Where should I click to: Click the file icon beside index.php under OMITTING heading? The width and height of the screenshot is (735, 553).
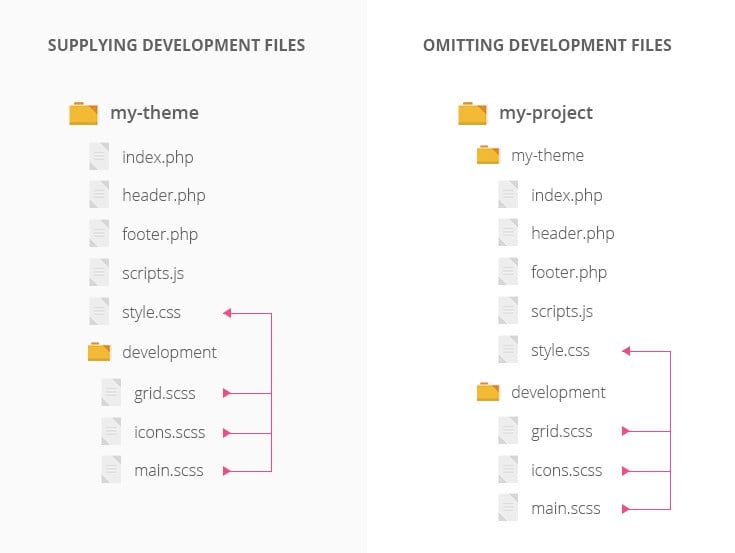[508, 194]
